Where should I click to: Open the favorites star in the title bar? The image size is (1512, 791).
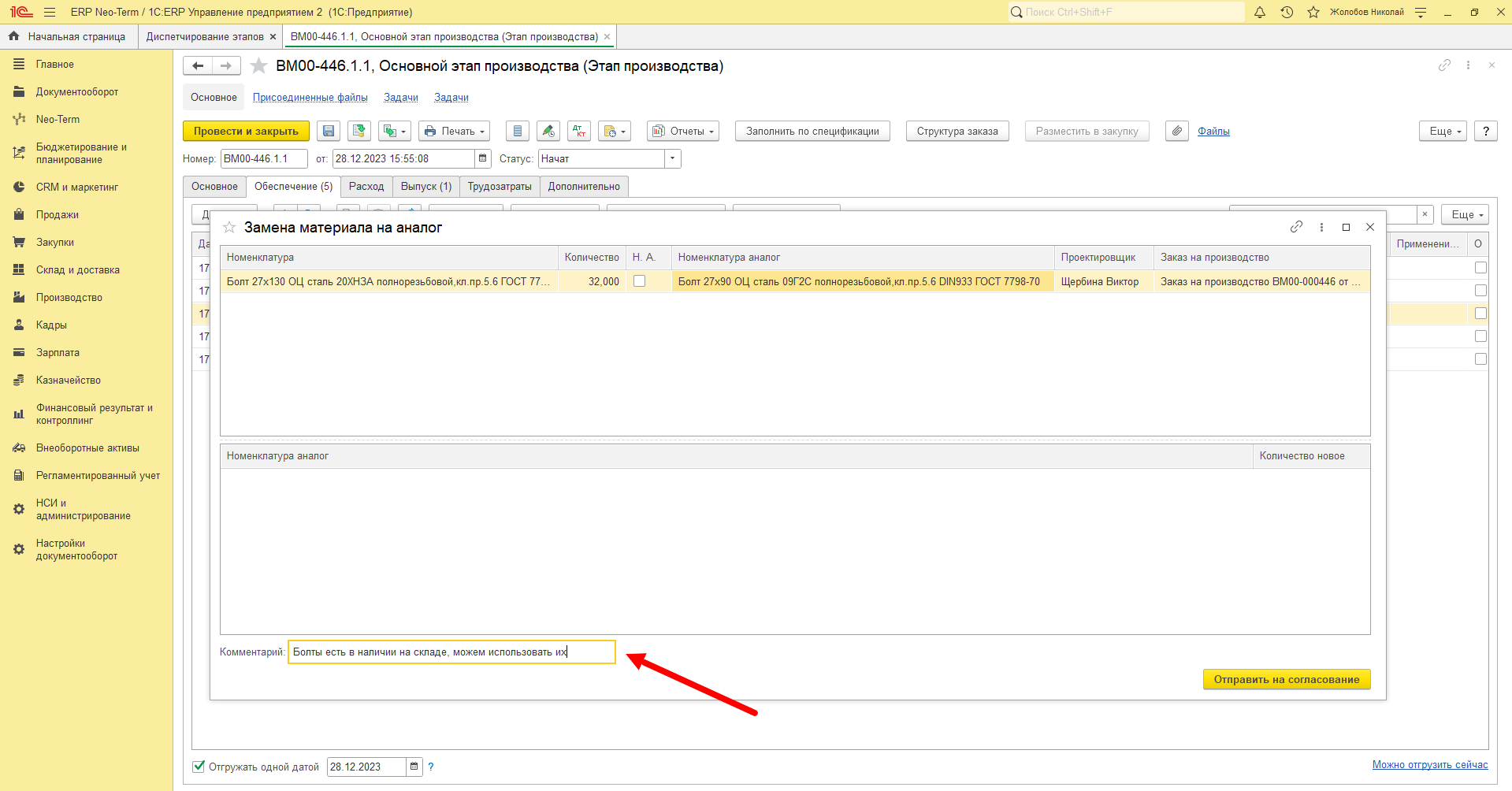[x=1313, y=12]
